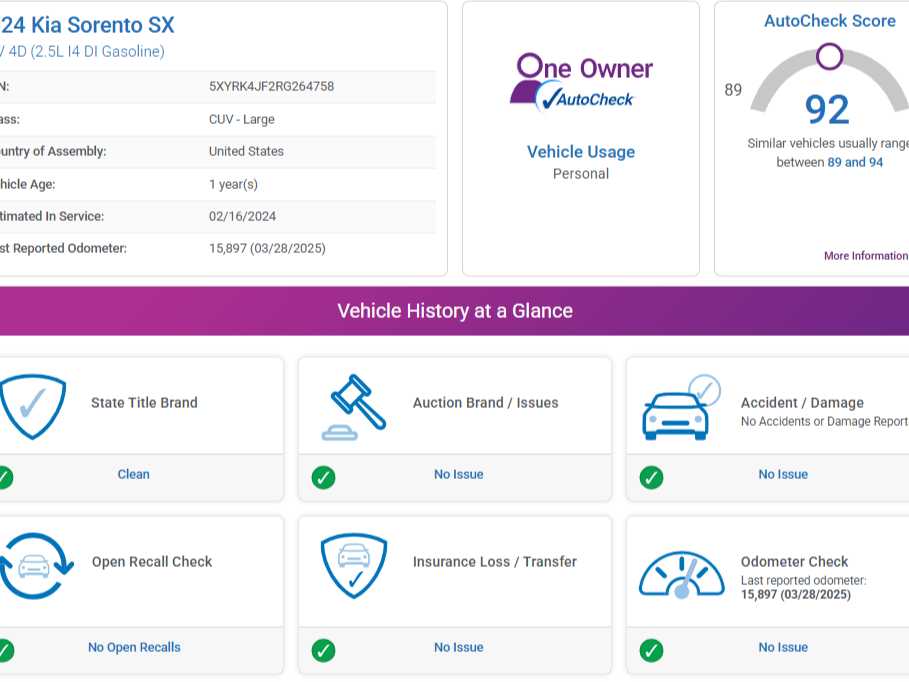Viewport: 909px width, 682px height.
Task: Click green checkmark in State Title Brand card
Action: point(5,477)
